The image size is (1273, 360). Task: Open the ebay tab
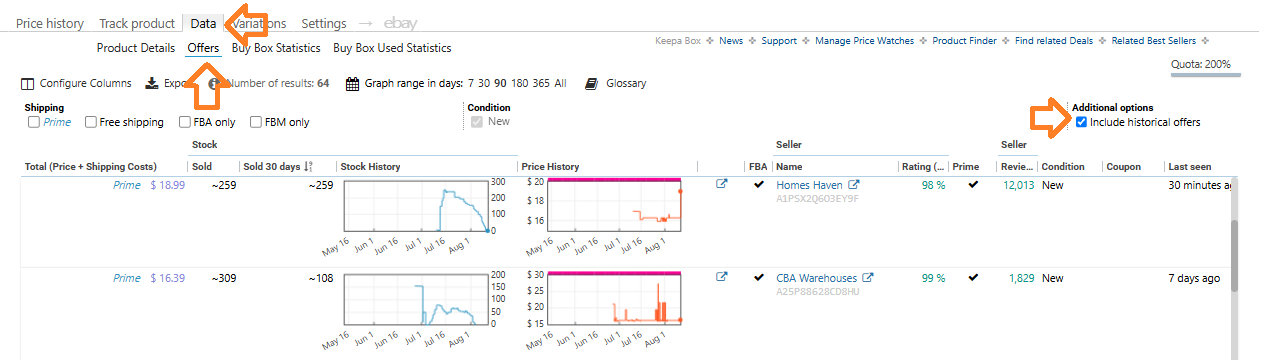tap(399, 23)
